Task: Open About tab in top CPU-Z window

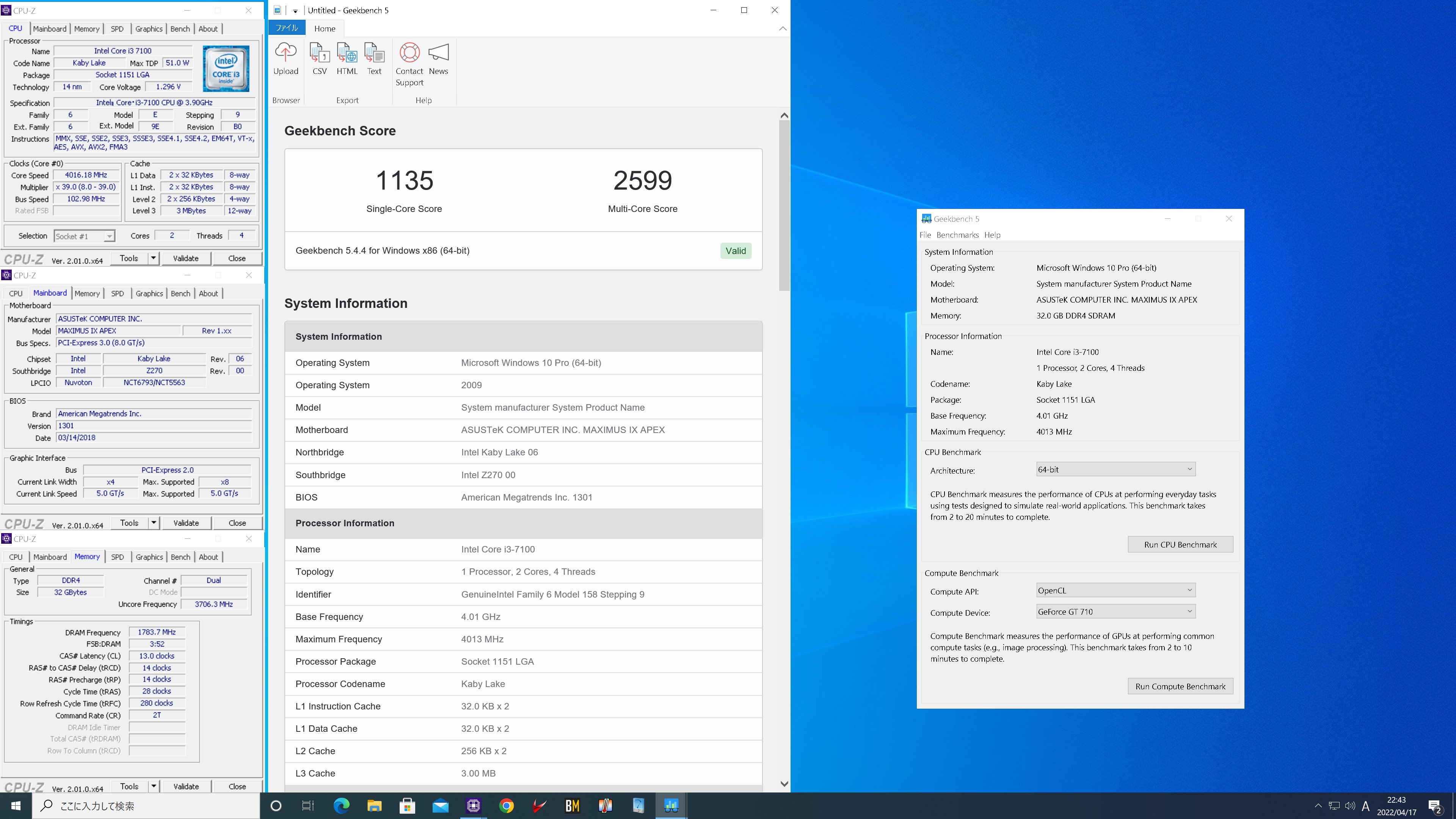Action: click(x=208, y=29)
